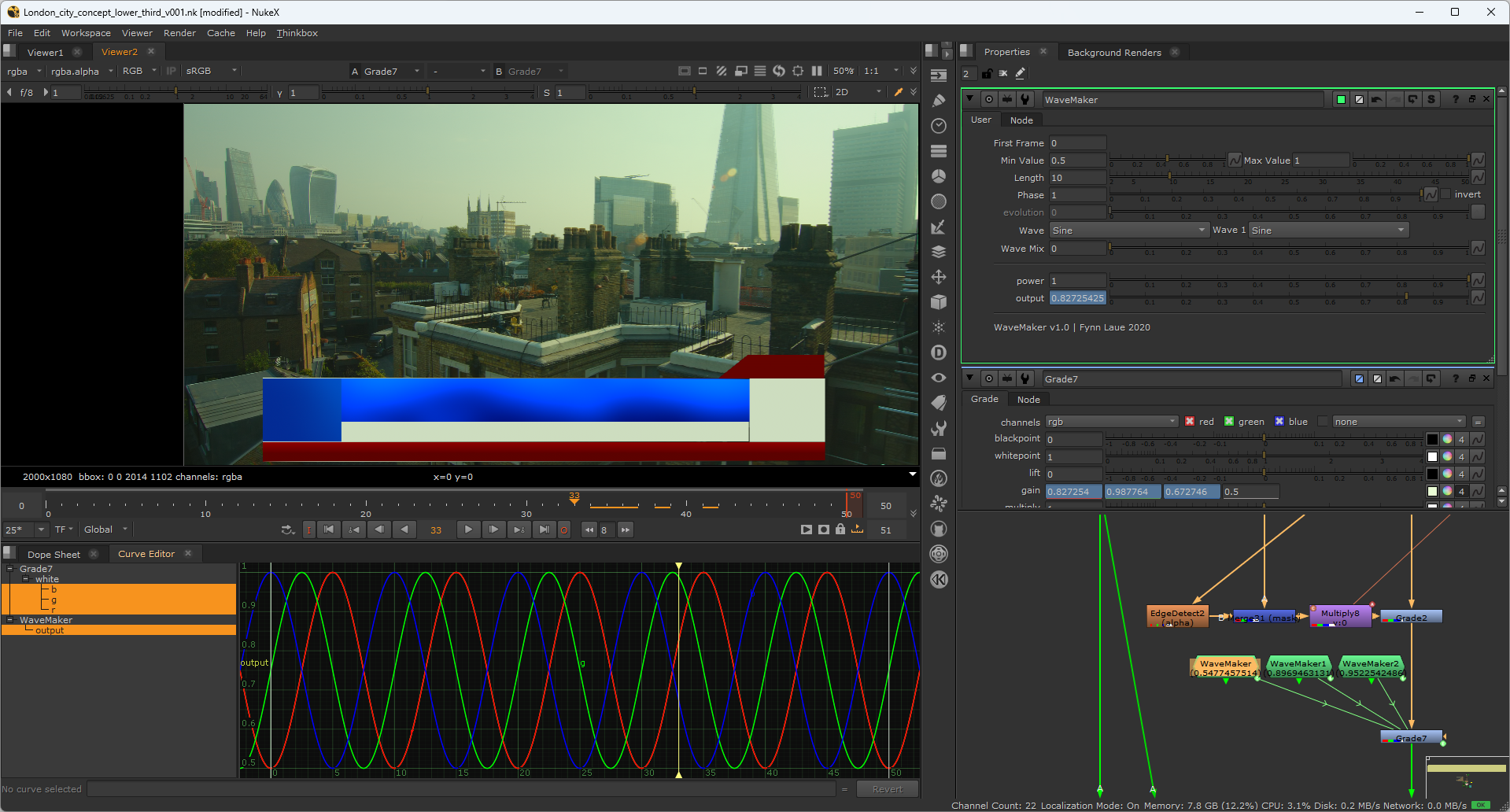
Task: Uncheck the blue channel in Grade7
Action: [1279, 422]
